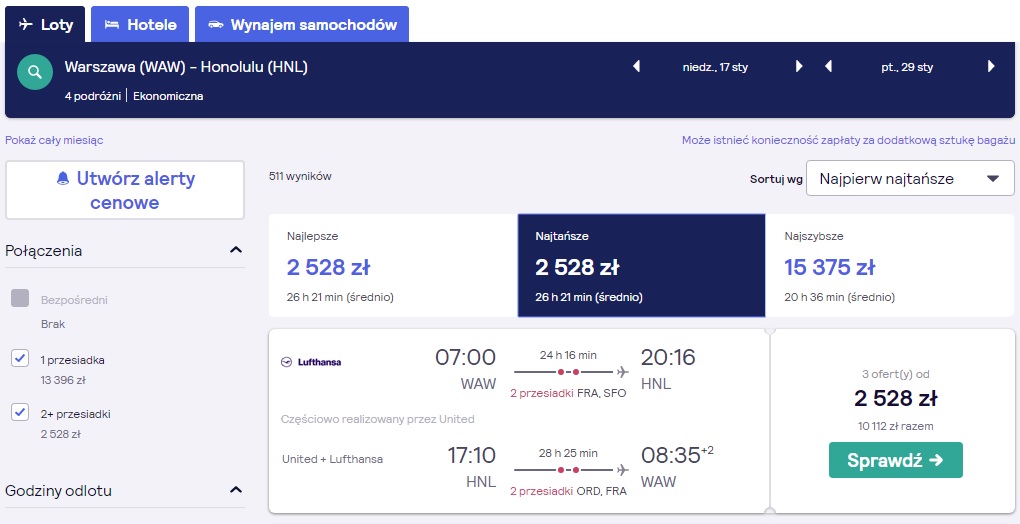Click the extra baggage fee notice link
This screenshot has width=1020, height=524.
(848, 140)
